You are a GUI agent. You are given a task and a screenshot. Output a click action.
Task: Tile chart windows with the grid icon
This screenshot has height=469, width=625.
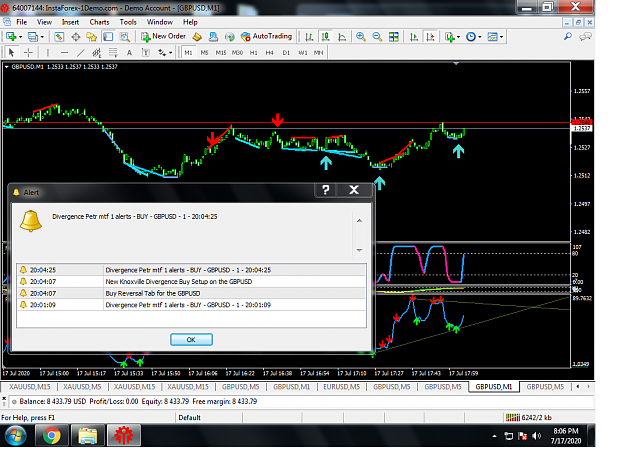coord(394,37)
